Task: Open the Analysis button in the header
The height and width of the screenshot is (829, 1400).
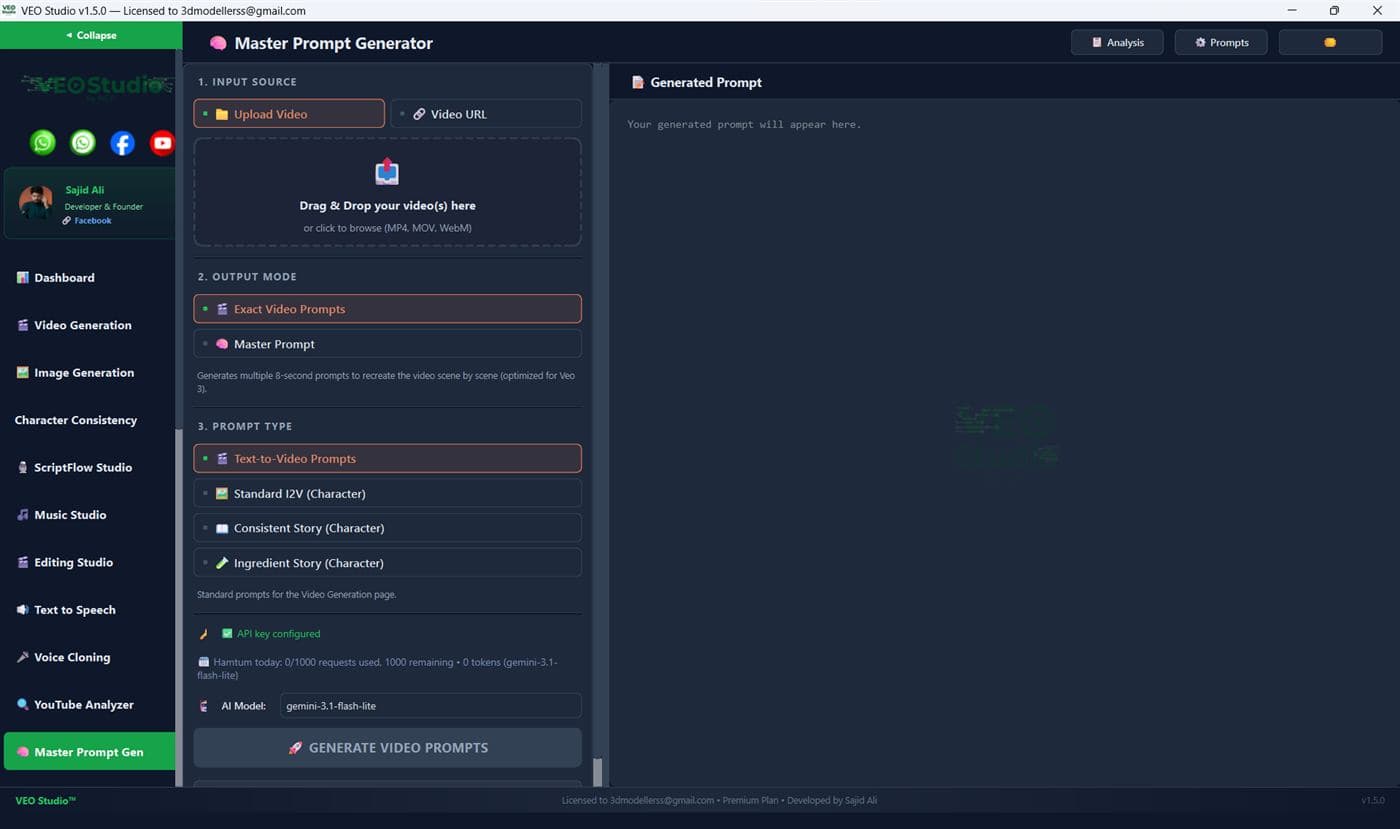Action: pos(1117,43)
